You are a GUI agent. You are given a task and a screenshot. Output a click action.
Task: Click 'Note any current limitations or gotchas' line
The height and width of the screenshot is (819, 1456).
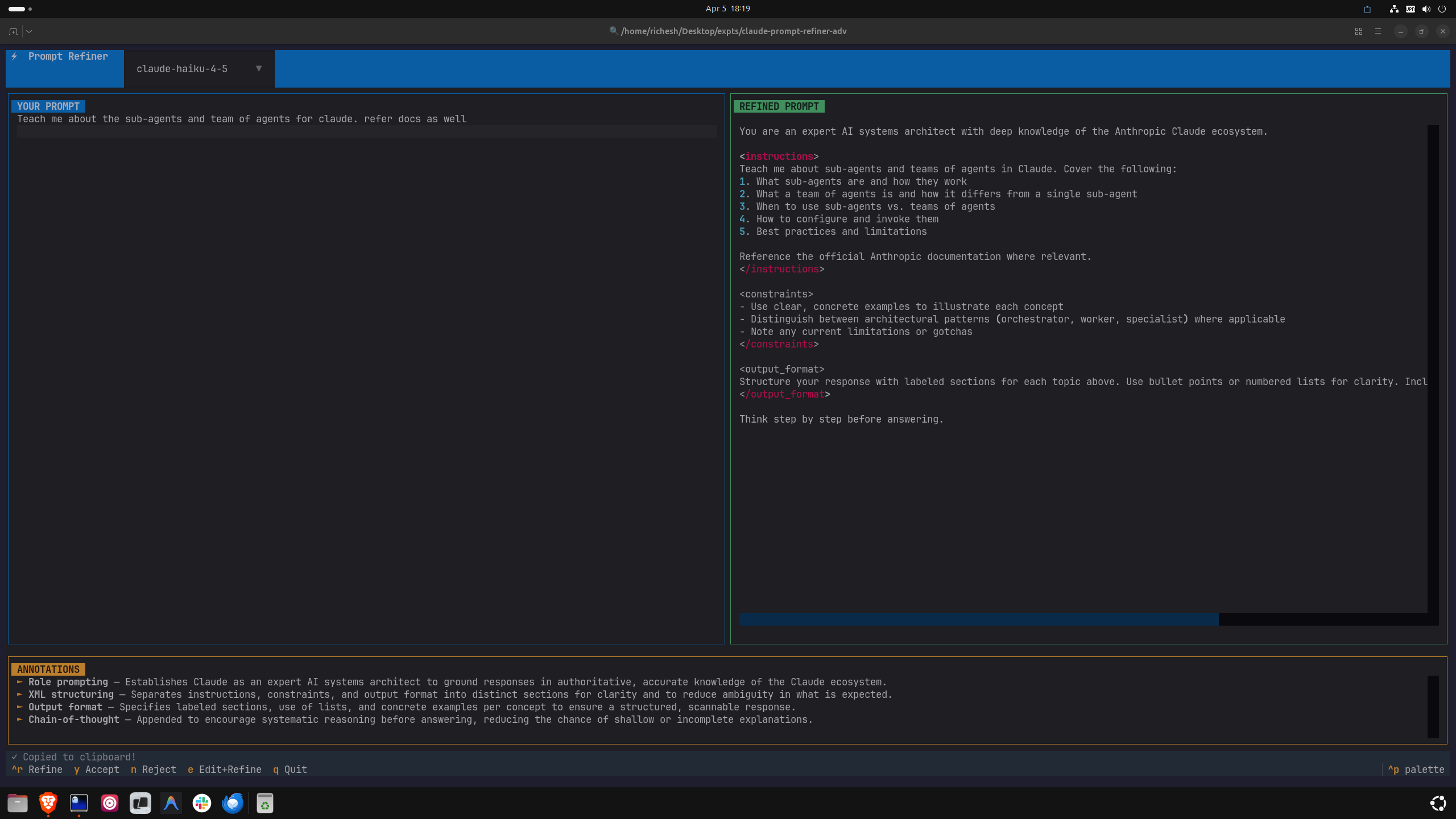(x=856, y=332)
